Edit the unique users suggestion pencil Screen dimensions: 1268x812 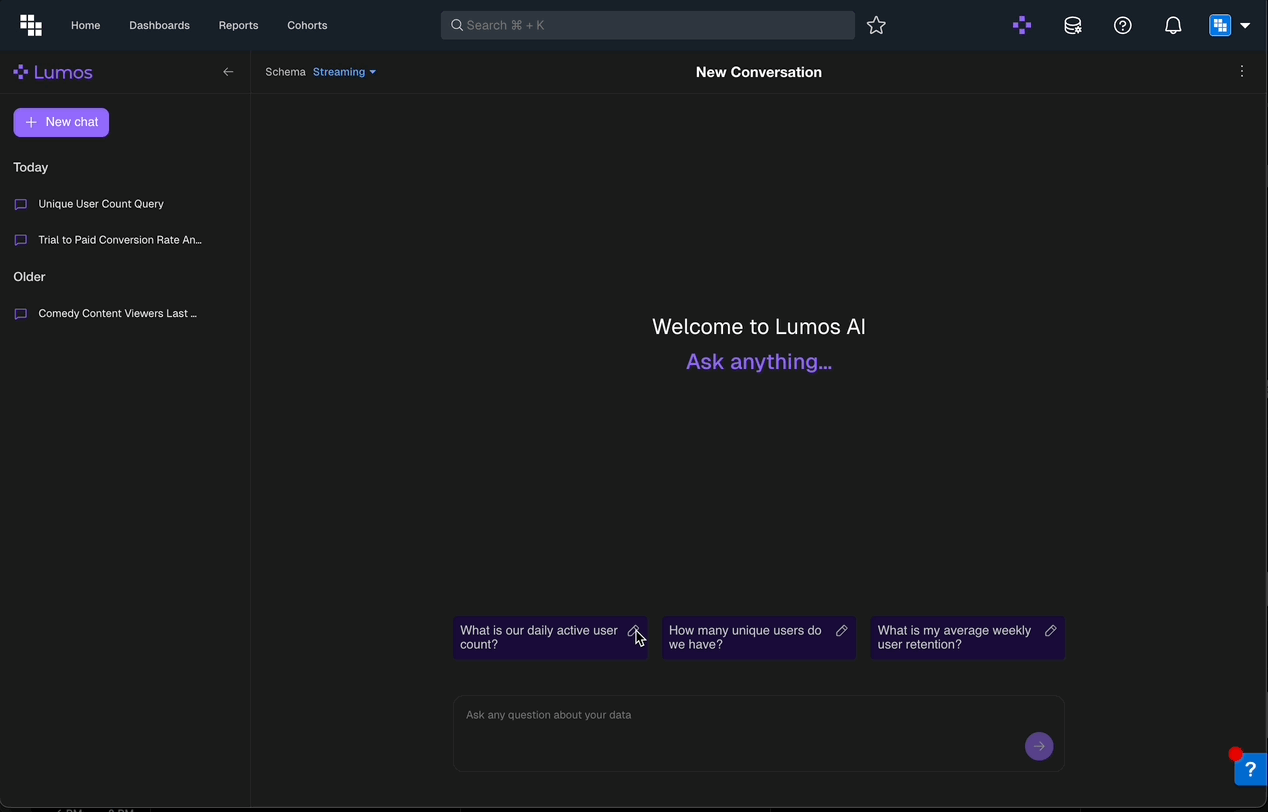coord(842,631)
